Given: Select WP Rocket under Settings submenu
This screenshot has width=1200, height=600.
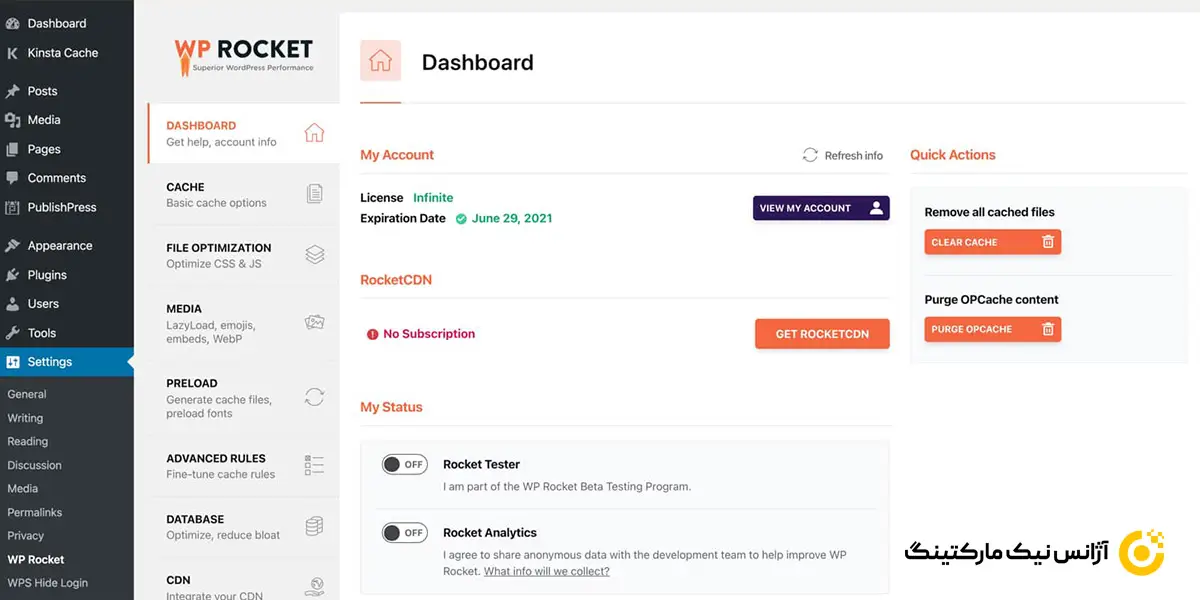Looking at the screenshot, I should [x=36, y=560].
